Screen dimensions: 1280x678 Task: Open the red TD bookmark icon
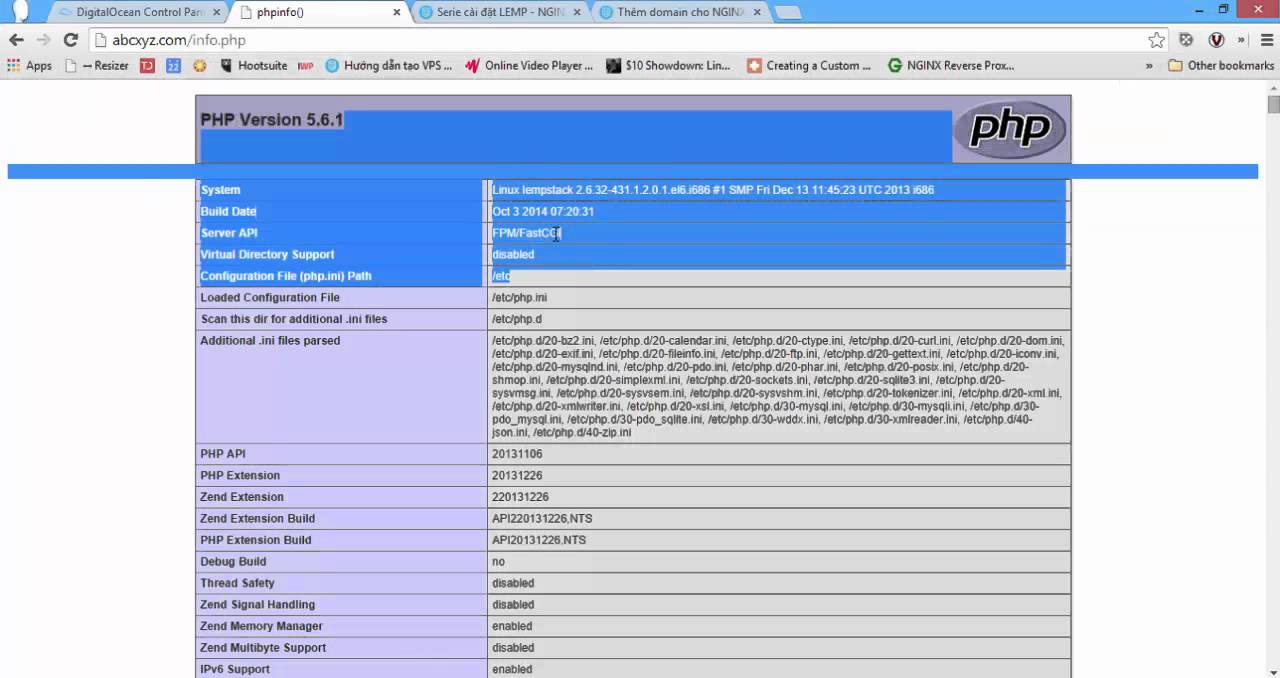pyautogui.click(x=147, y=66)
